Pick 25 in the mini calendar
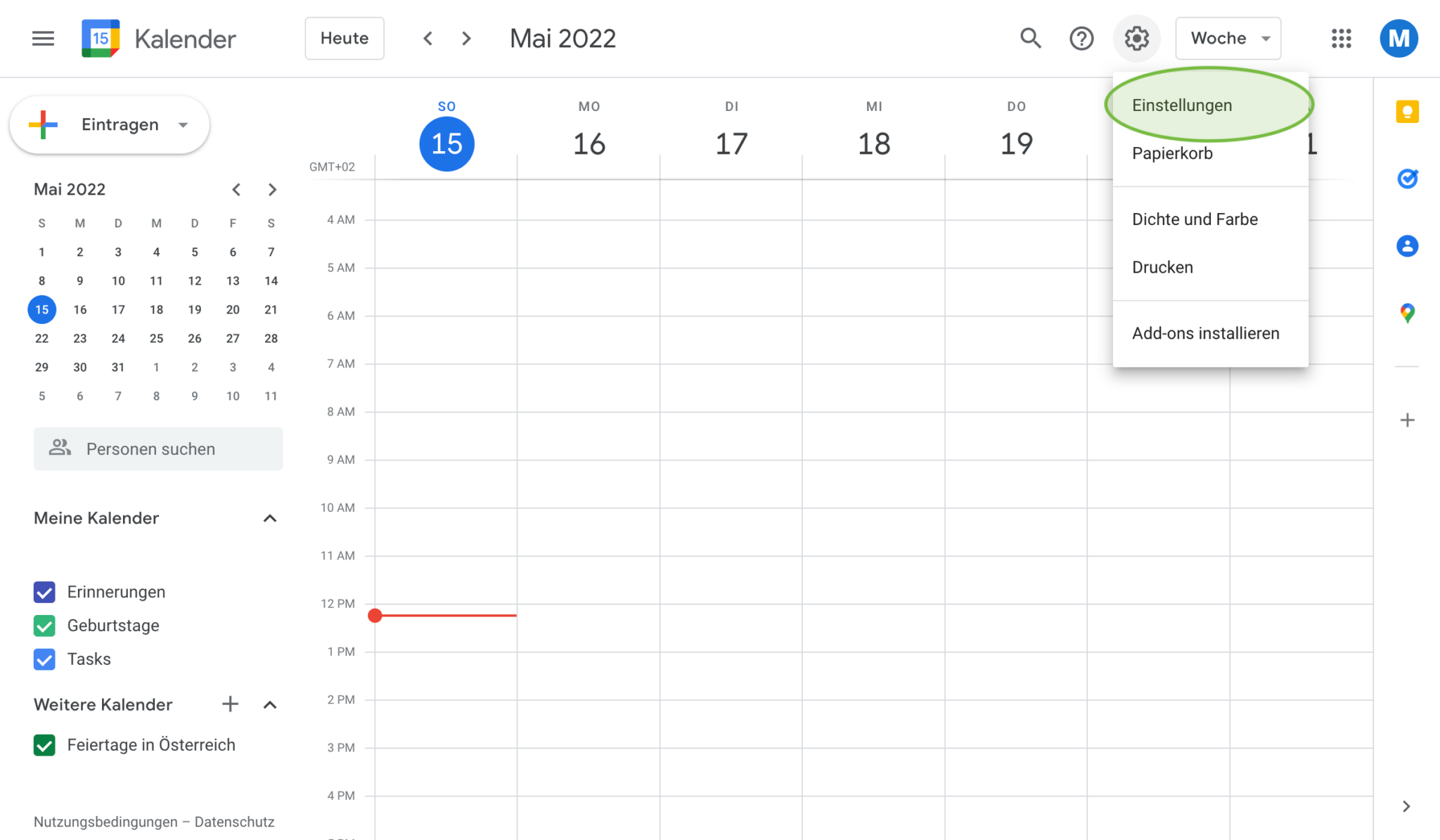1440x840 pixels. tap(156, 338)
